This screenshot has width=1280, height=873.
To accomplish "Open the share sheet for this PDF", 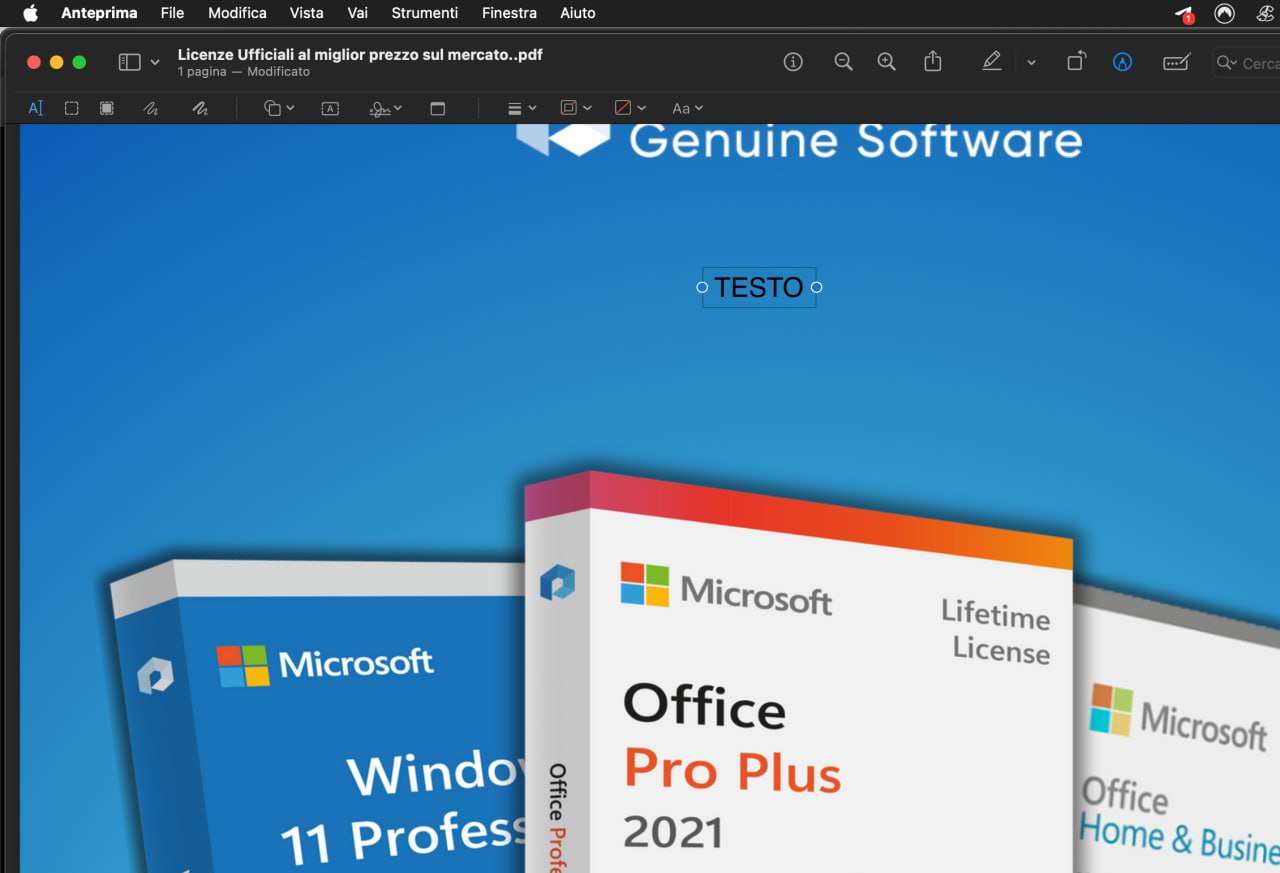I will pos(933,61).
